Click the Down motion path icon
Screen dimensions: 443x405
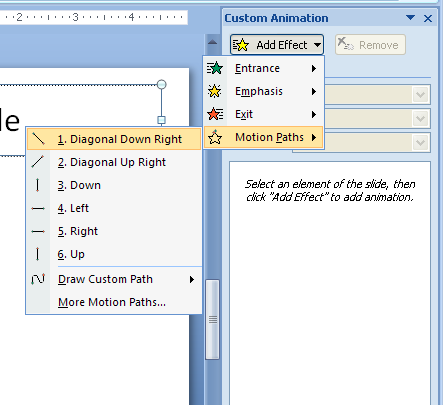click(38, 185)
